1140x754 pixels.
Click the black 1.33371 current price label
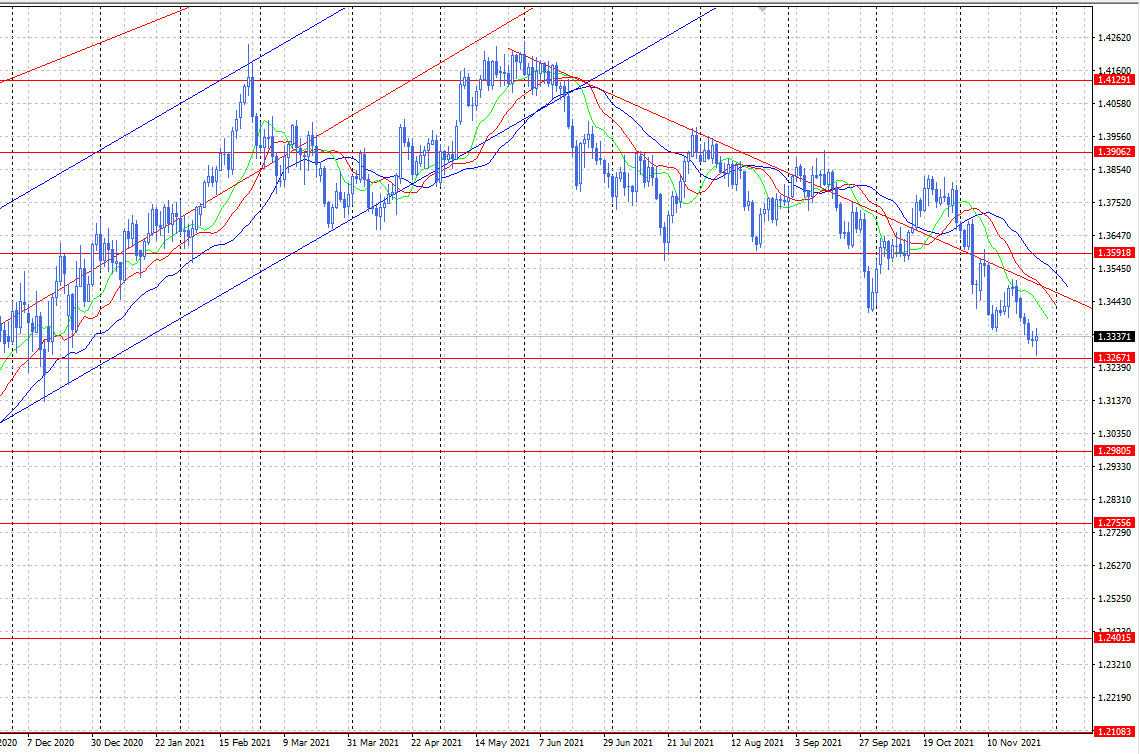[1114, 337]
